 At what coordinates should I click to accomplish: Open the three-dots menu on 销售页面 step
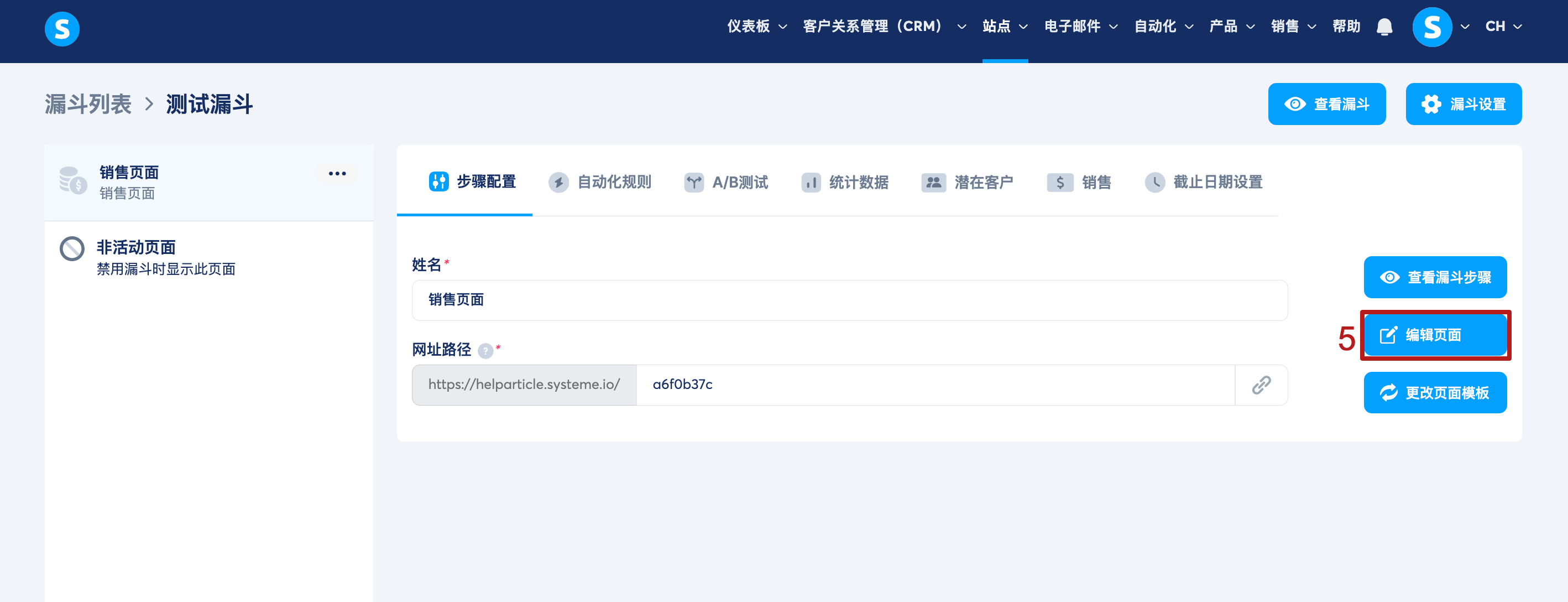tap(337, 174)
